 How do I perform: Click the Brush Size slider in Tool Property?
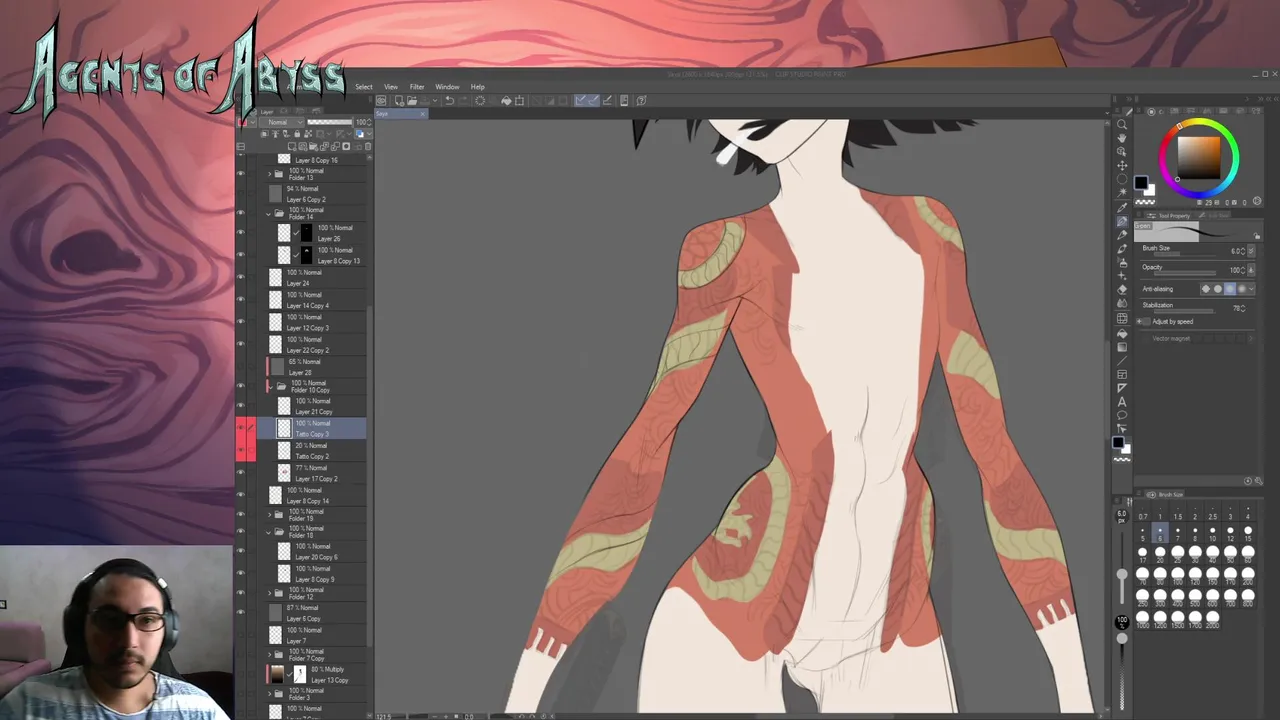tap(1185, 254)
